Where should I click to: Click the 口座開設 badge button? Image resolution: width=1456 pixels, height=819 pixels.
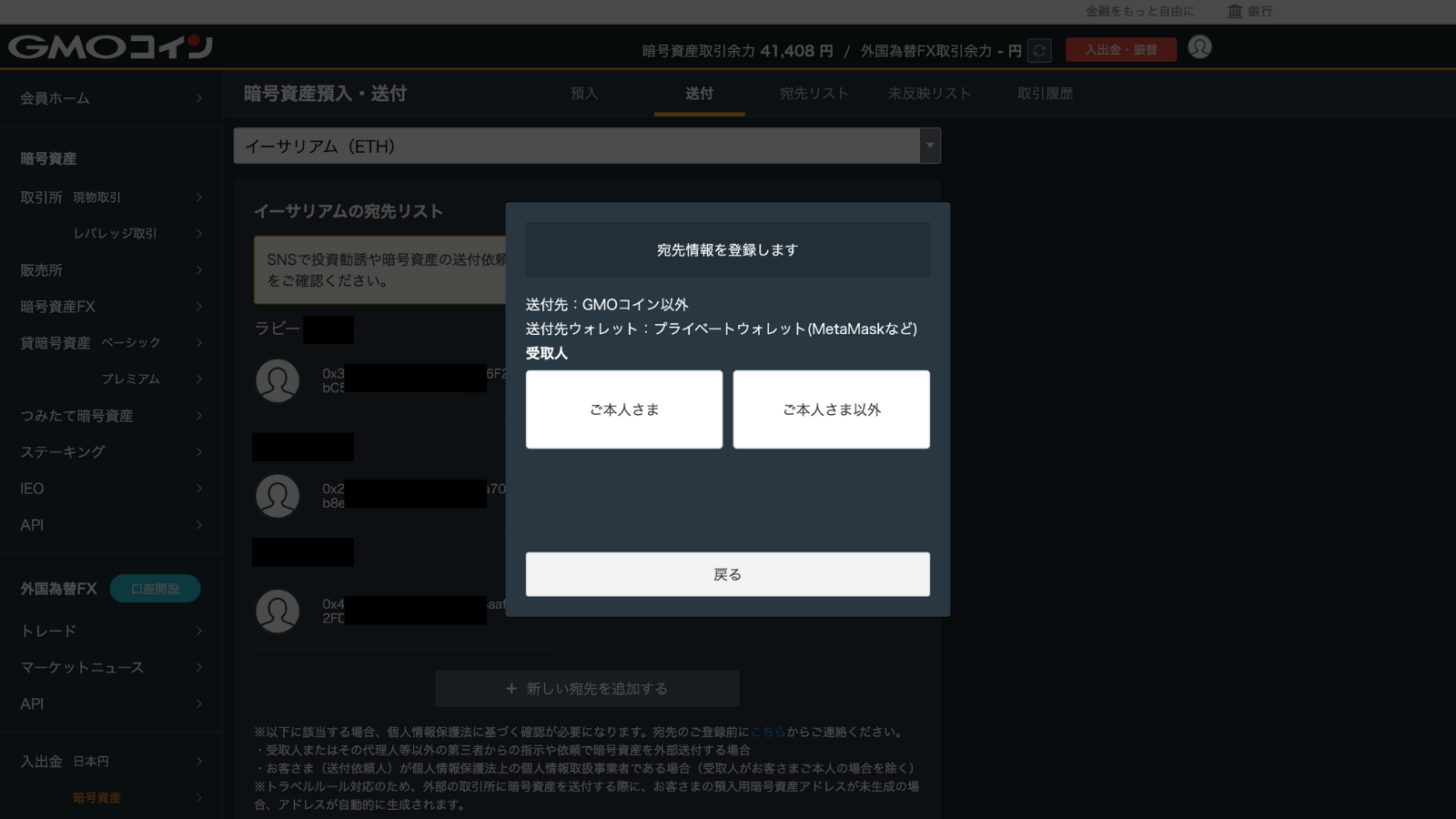tap(155, 589)
